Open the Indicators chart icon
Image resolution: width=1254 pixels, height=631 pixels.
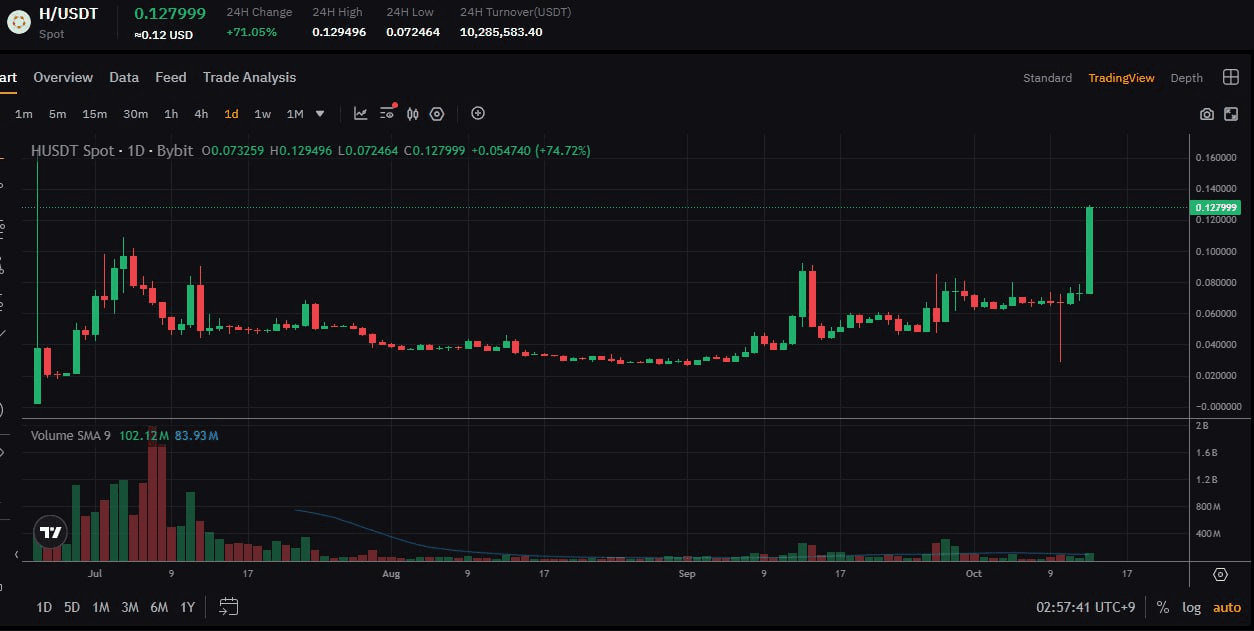point(361,114)
